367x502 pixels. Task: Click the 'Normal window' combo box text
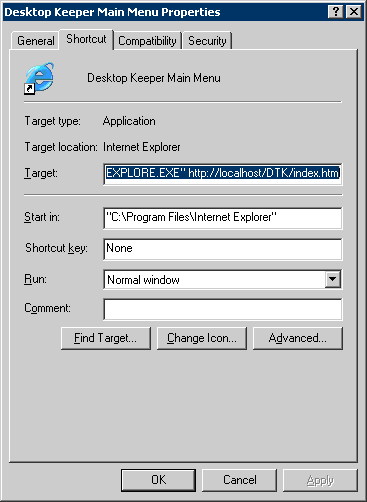click(x=143, y=280)
